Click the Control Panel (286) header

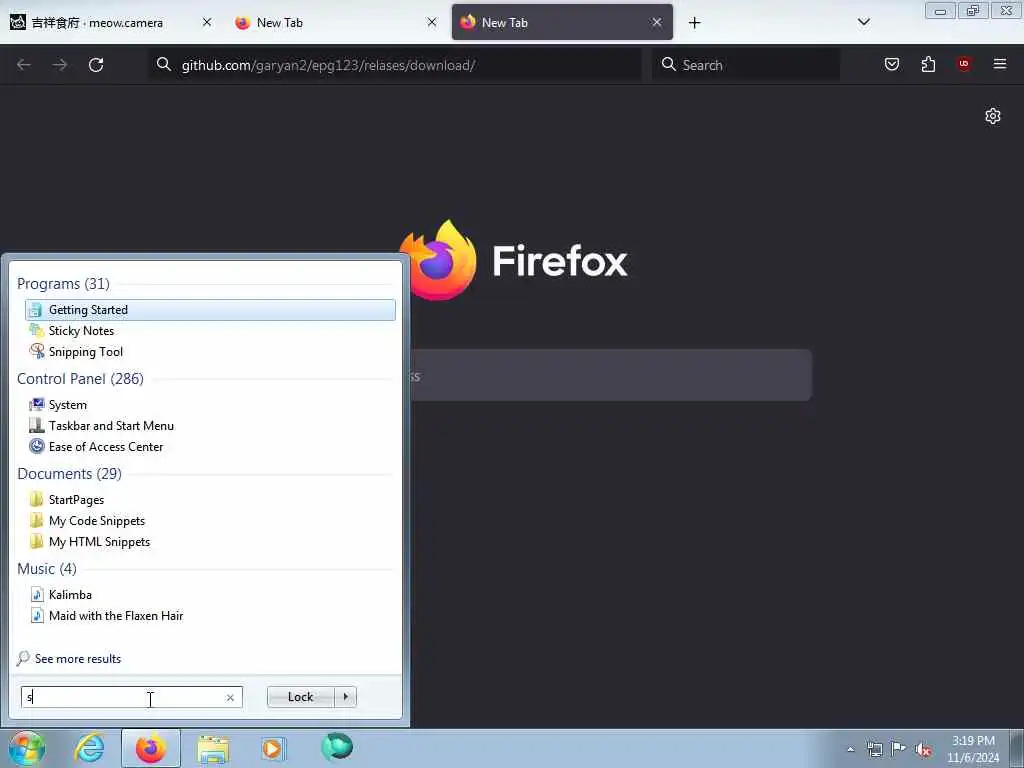coord(80,379)
